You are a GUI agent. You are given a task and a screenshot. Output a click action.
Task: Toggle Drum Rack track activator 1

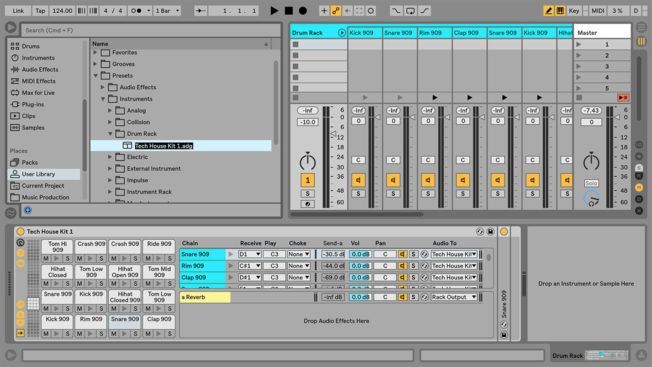point(308,180)
